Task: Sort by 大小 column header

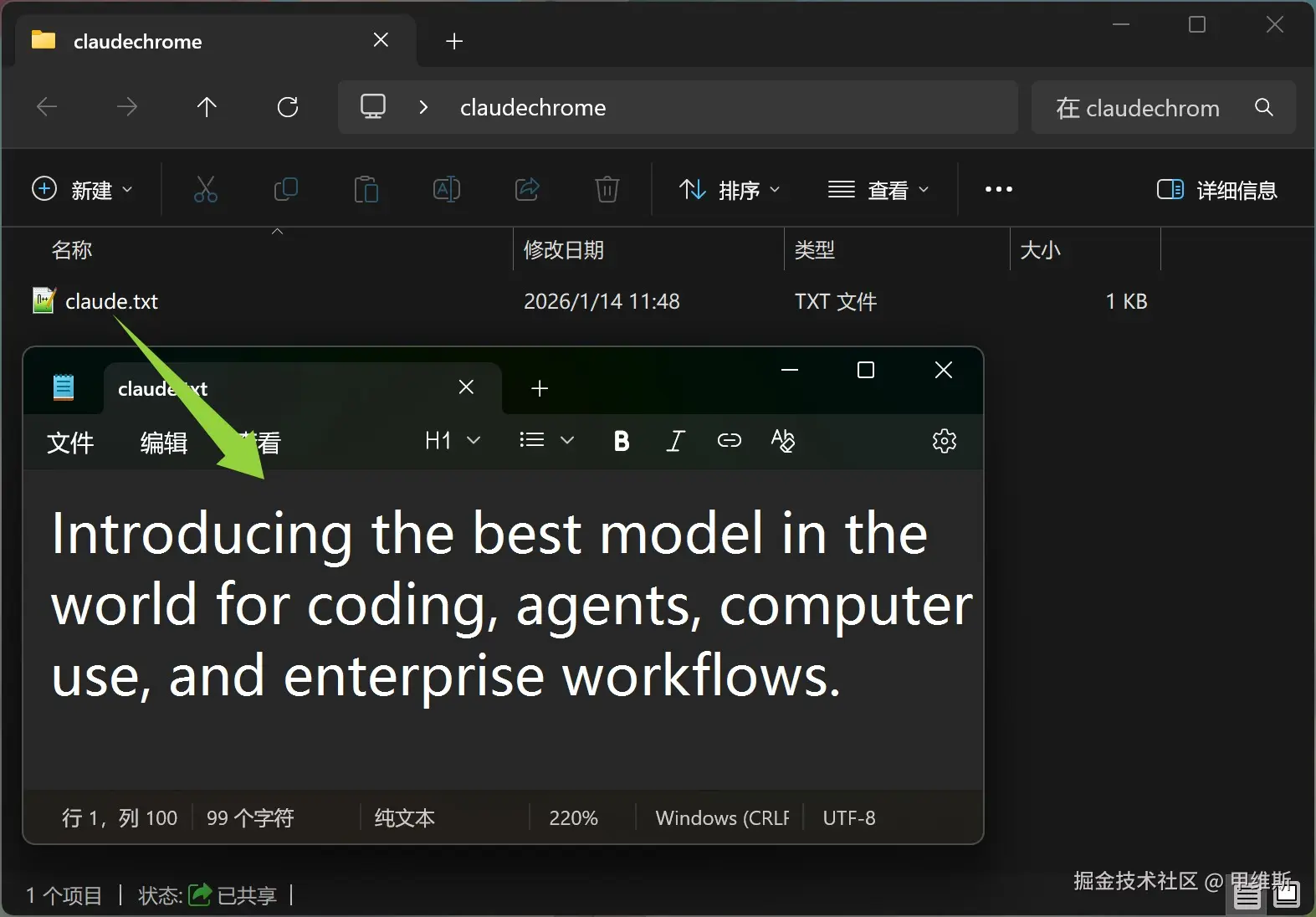Action: (1041, 250)
